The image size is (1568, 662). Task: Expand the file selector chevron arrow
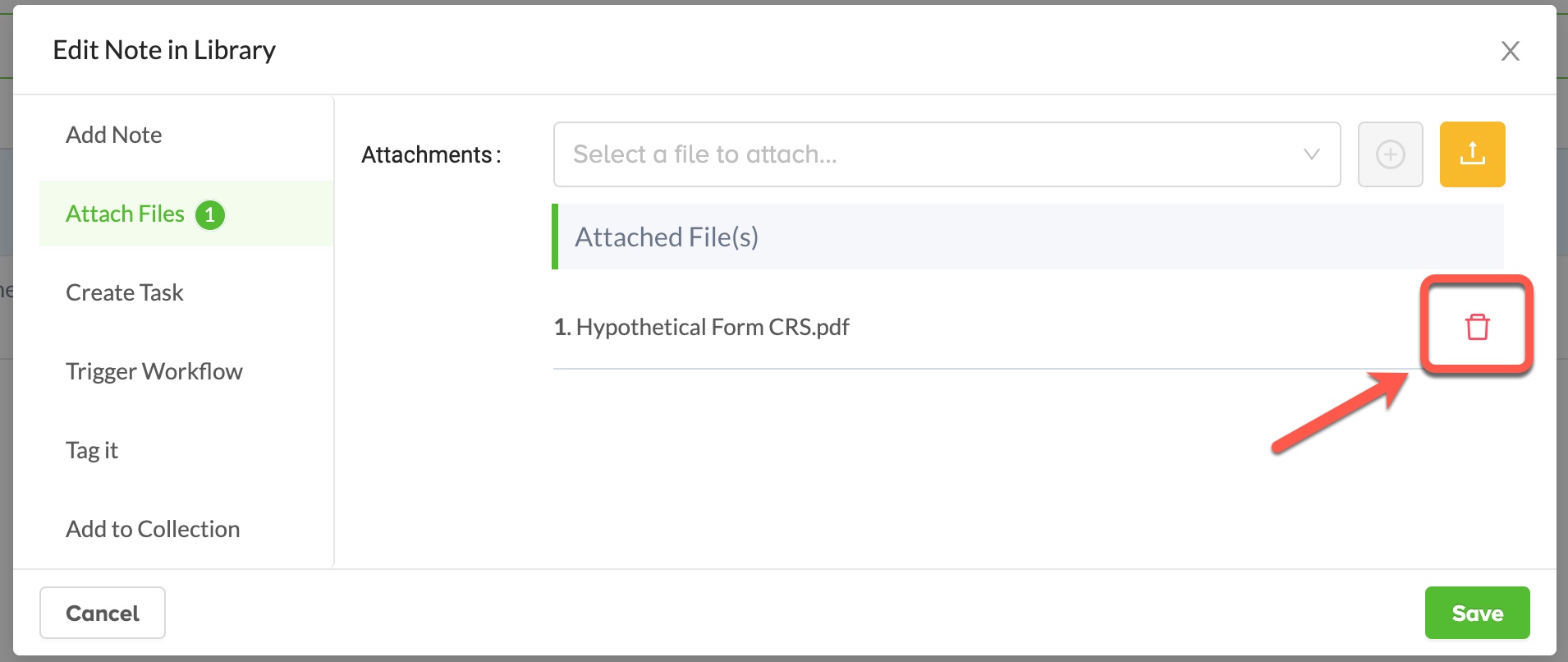1312,154
